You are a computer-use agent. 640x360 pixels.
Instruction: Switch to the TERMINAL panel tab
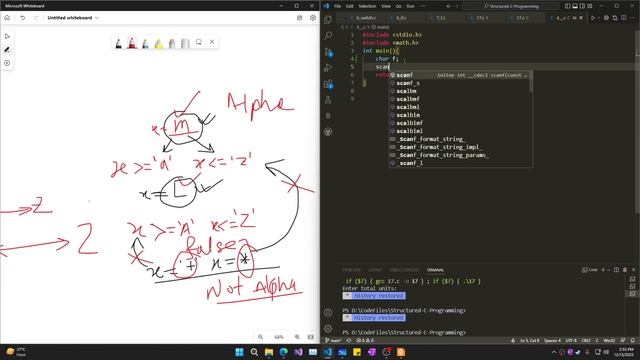point(436,270)
